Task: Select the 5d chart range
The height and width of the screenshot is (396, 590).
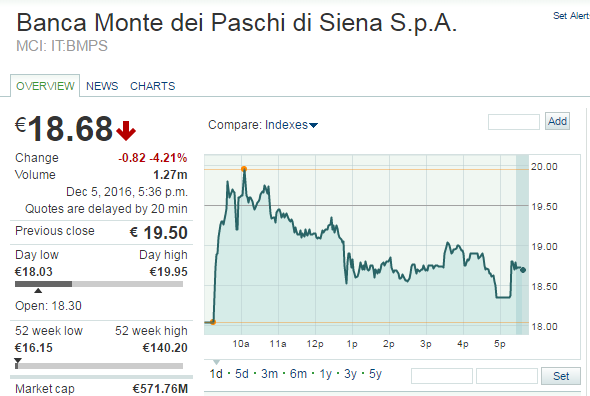Action: pyautogui.click(x=242, y=374)
